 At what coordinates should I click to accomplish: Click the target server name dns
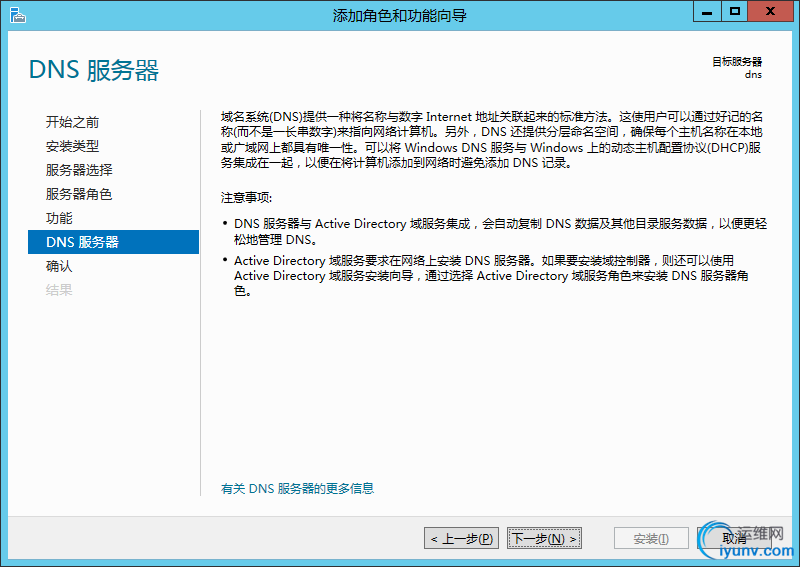coord(753,75)
